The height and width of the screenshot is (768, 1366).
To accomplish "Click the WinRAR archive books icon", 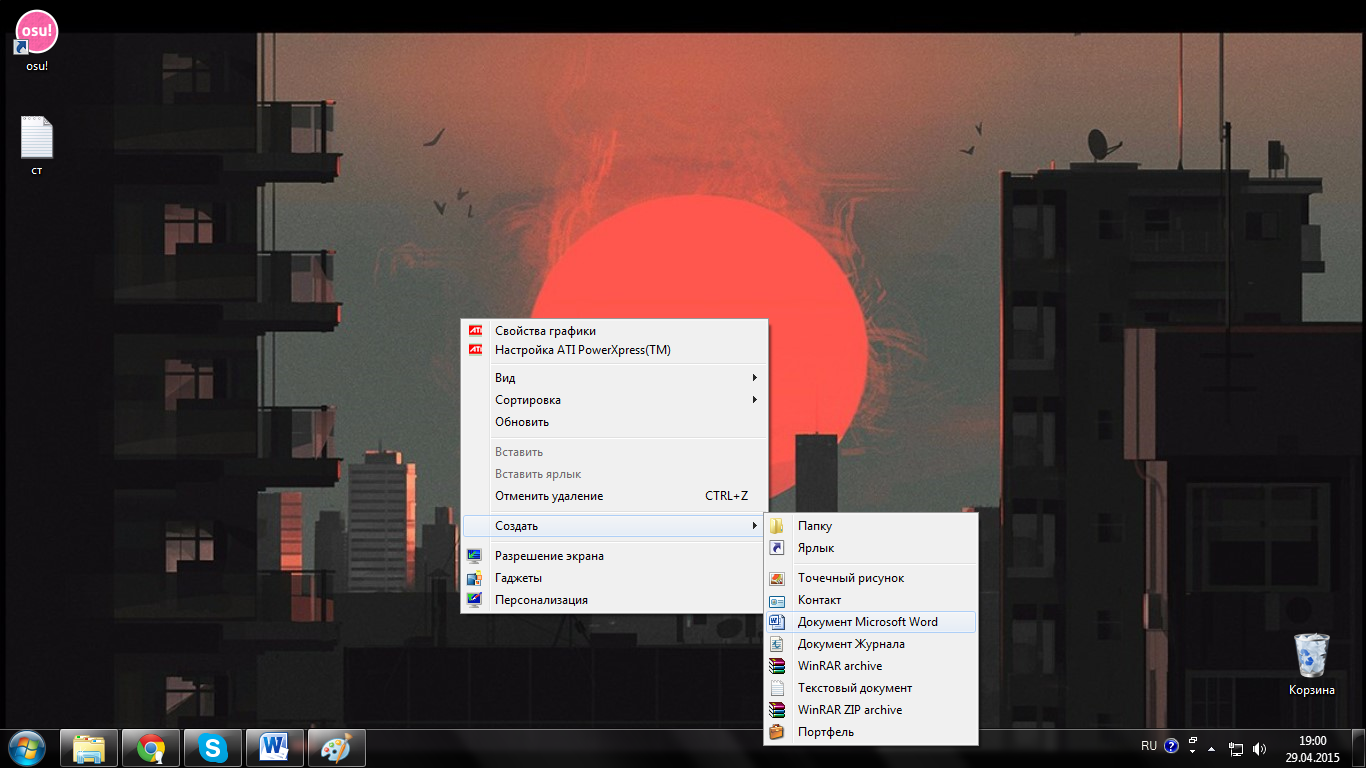I will pos(777,666).
